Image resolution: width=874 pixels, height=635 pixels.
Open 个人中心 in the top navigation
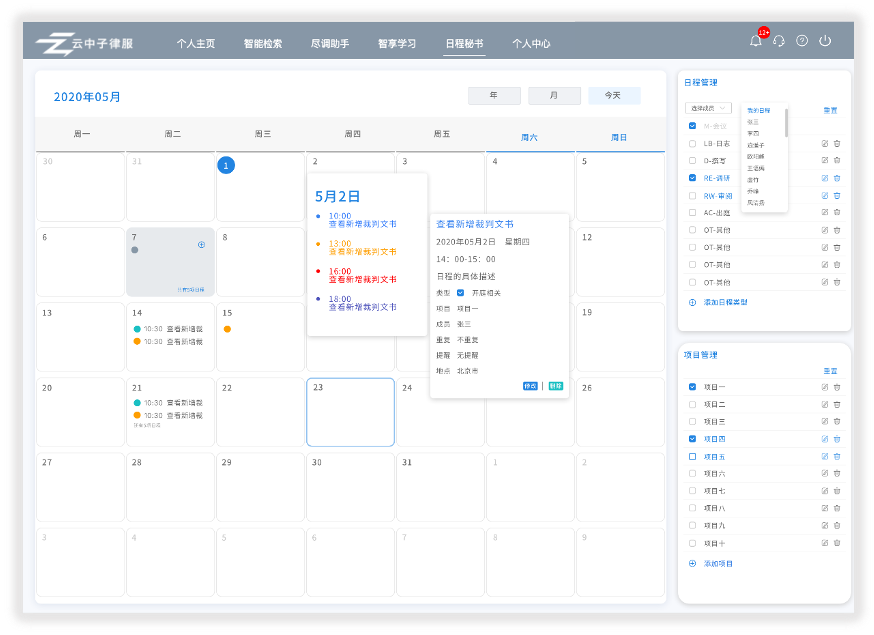click(531, 43)
